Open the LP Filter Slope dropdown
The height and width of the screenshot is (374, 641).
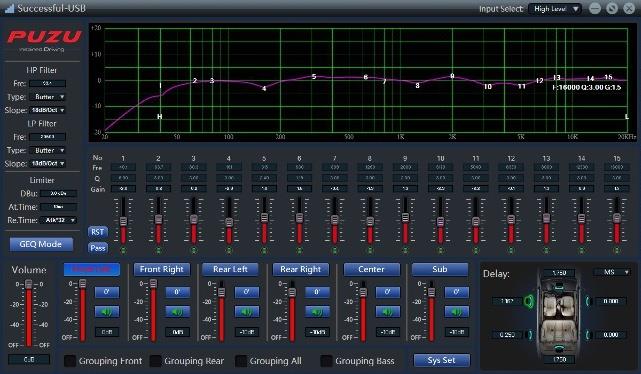(48, 163)
